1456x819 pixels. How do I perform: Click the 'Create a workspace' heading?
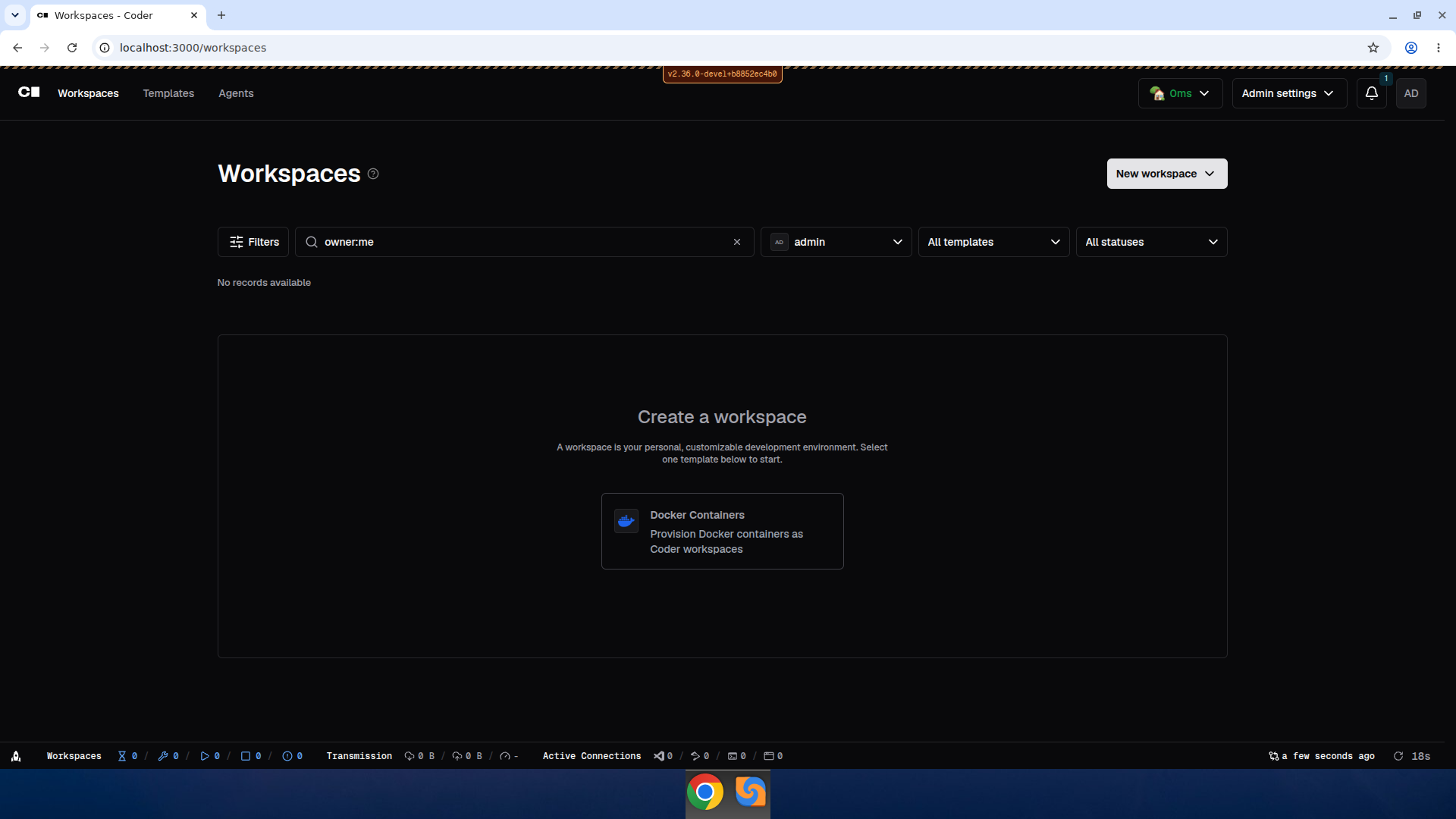coord(722,417)
